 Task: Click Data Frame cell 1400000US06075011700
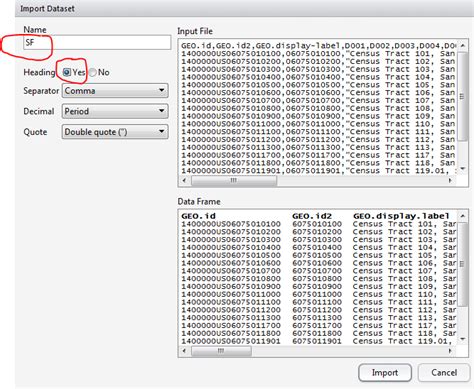(231, 325)
